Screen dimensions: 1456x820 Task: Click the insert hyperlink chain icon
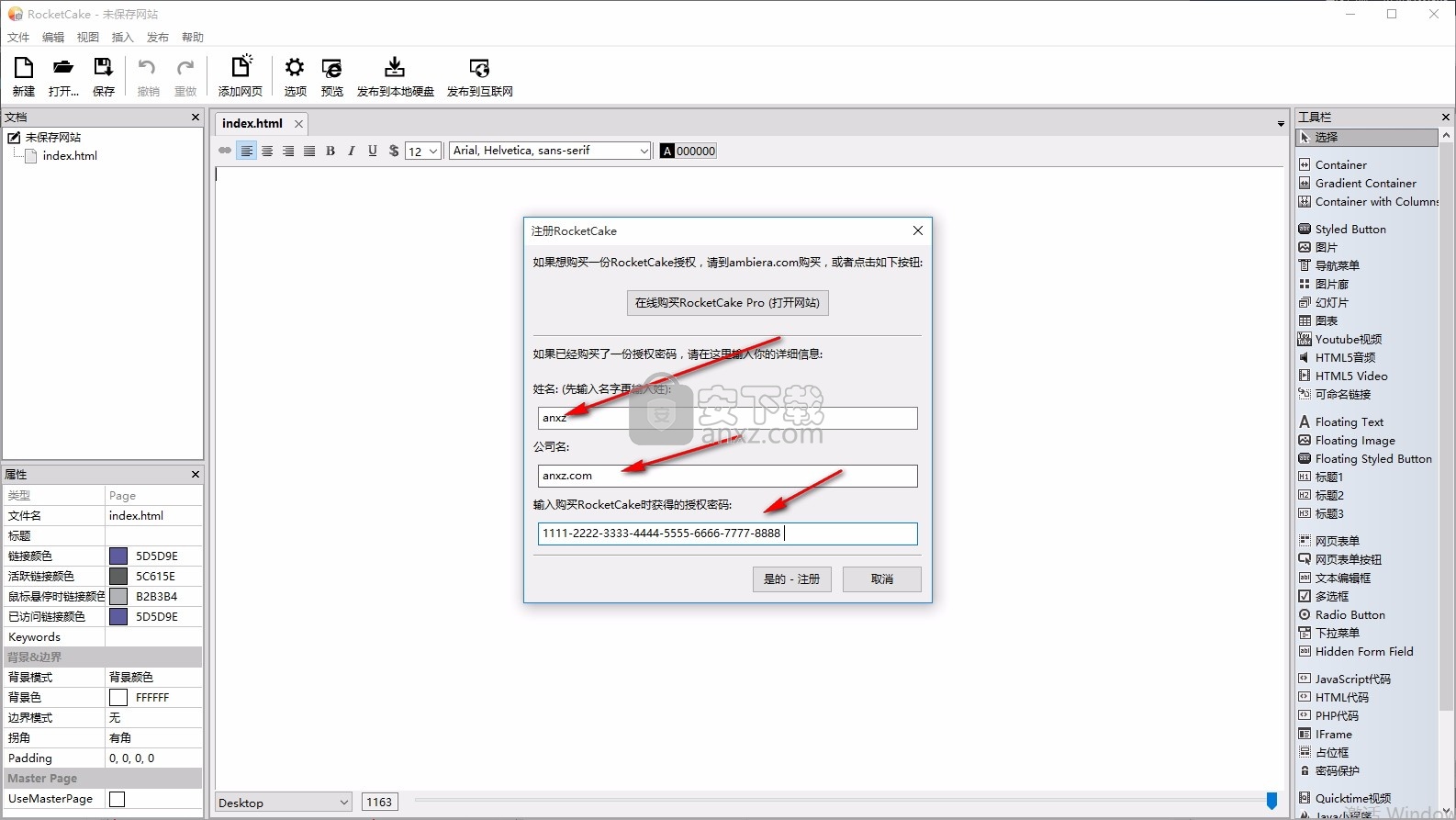(x=225, y=151)
